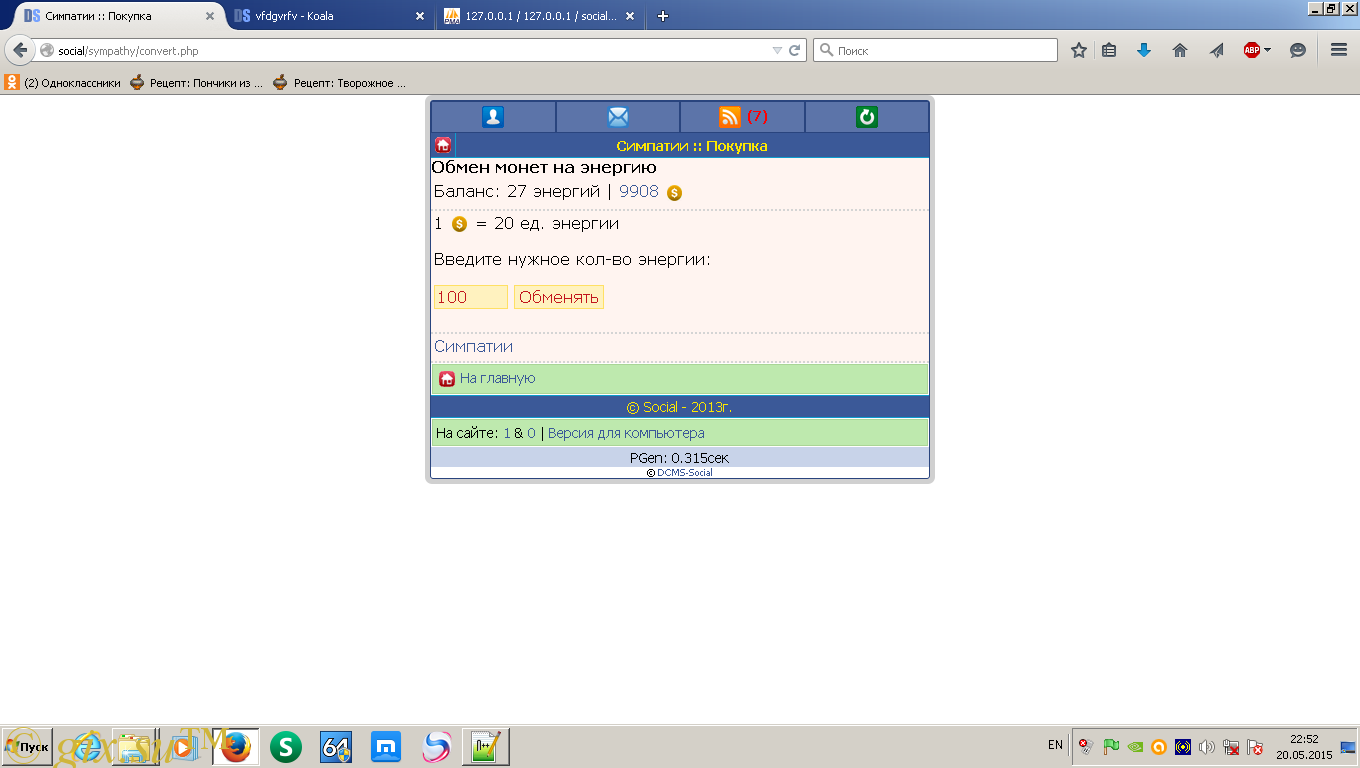Open the Notepad++ taskbar icon
The width and height of the screenshot is (1360, 768).
click(x=486, y=747)
